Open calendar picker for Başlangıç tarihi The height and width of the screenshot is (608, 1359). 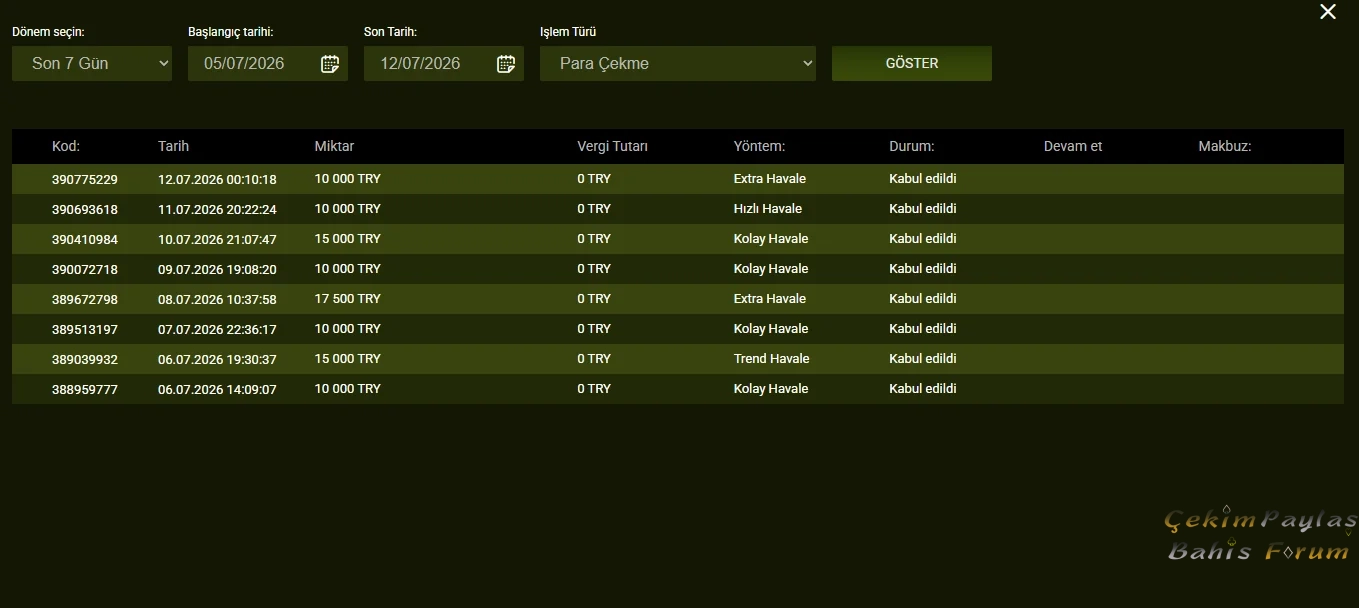[330, 64]
